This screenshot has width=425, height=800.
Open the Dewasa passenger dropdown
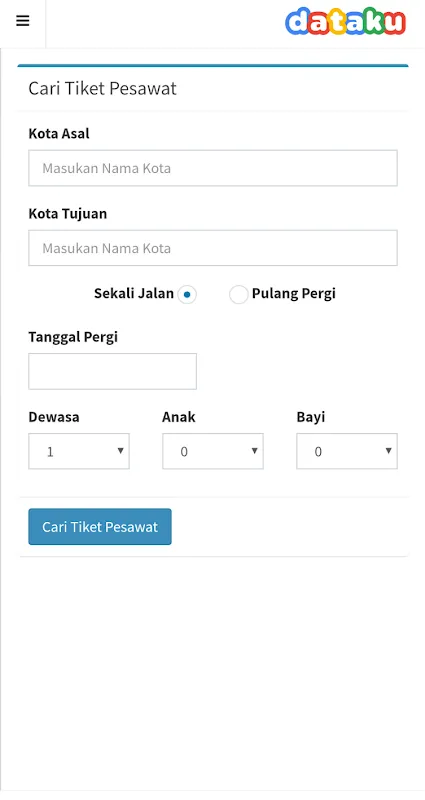click(79, 451)
